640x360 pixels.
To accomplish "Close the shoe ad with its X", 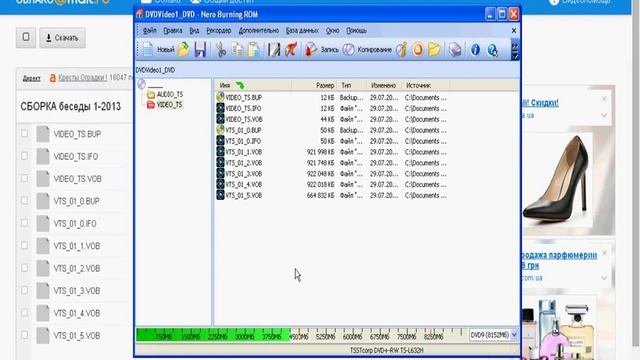I will click(x=604, y=99).
